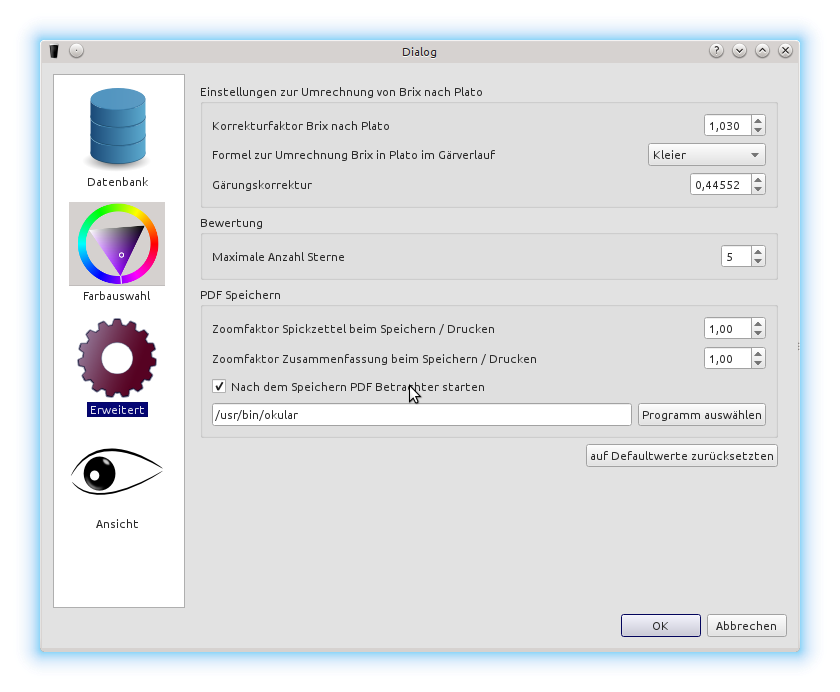The image size is (840, 692).
Task: Decrease the Gärungskorrektur value
Action: click(758, 190)
